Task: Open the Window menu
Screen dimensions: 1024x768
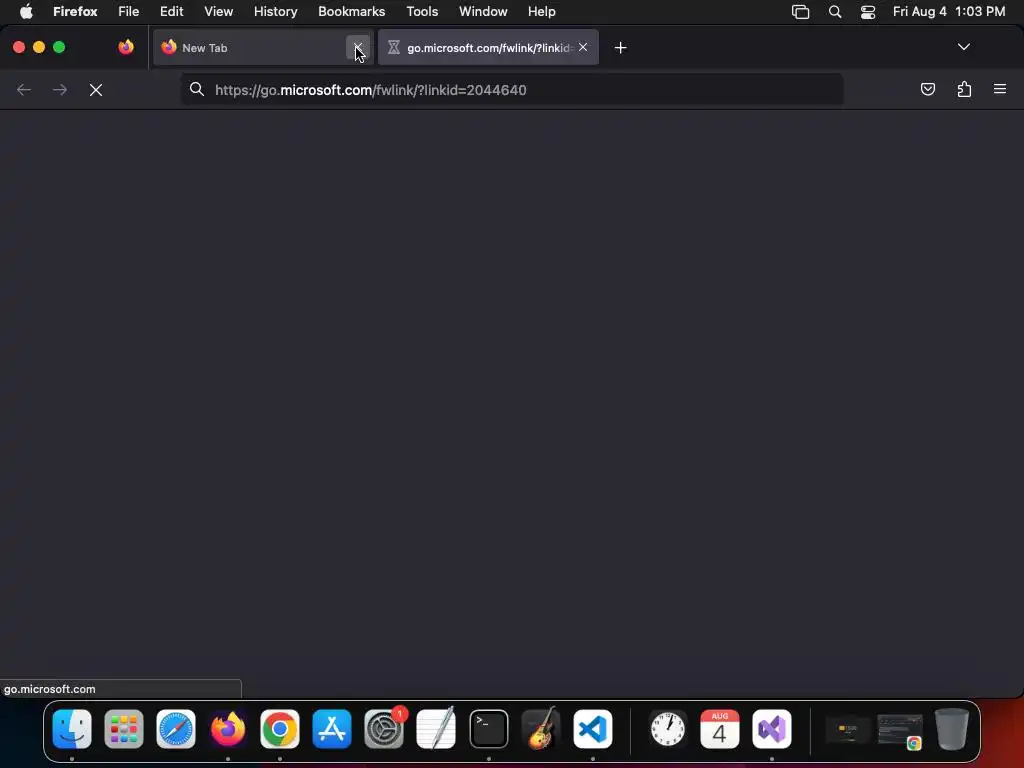Action: click(483, 12)
